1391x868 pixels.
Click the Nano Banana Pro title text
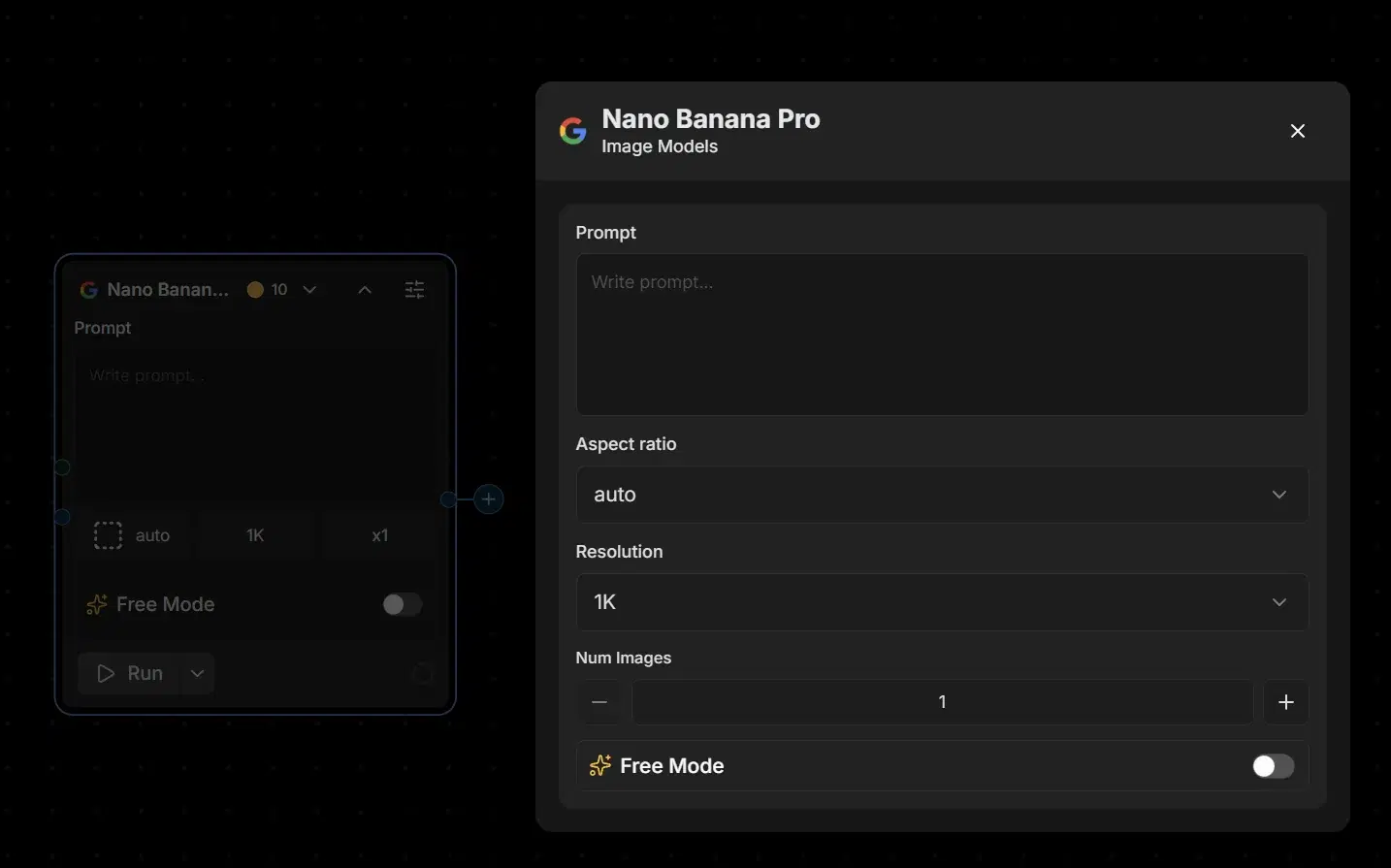coord(711,118)
